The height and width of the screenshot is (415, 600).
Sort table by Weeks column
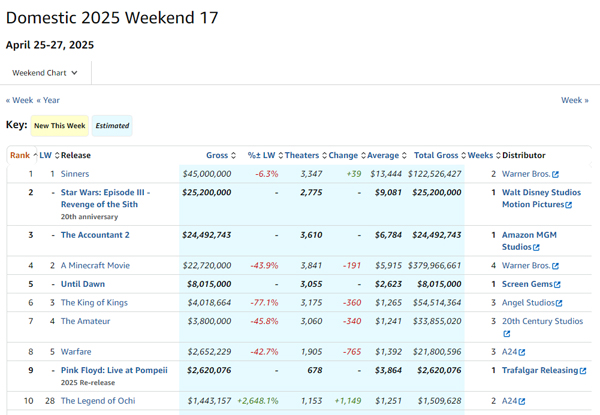click(x=484, y=155)
